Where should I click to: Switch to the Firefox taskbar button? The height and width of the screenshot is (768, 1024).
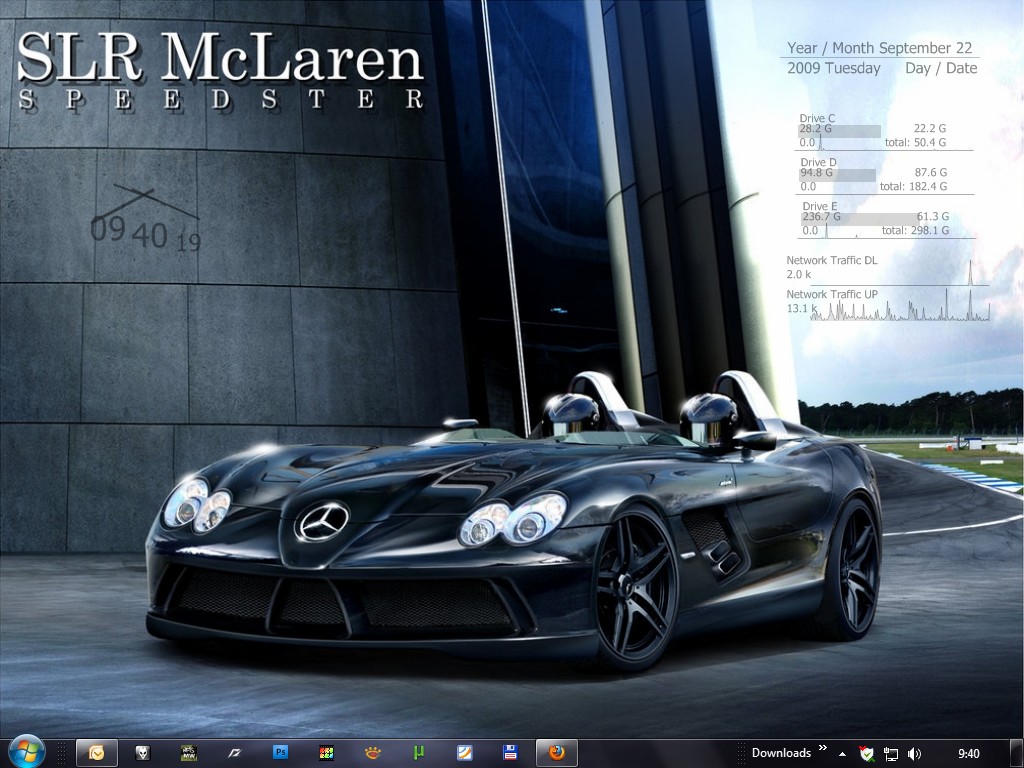click(x=556, y=753)
